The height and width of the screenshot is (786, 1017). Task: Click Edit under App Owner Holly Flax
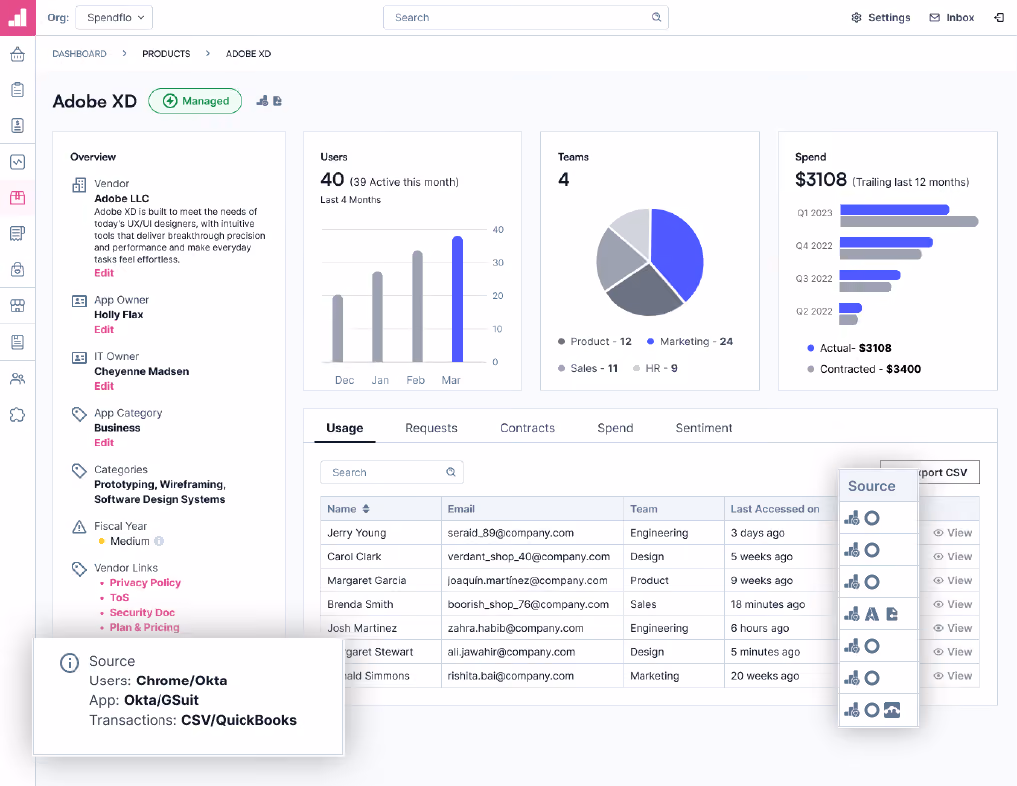[x=104, y=329]
